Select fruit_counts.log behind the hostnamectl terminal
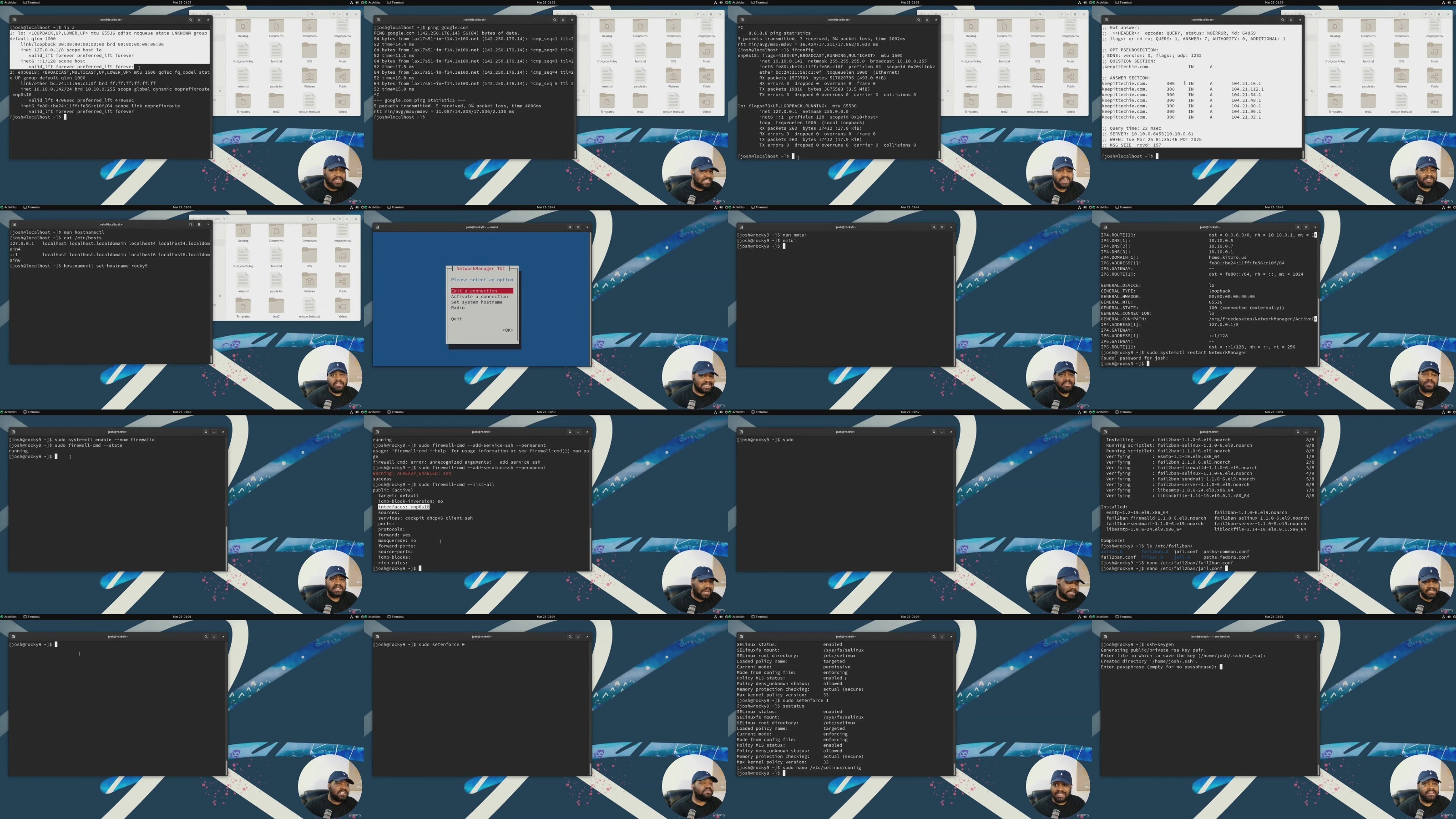1456x819 pixels. tap(243, 258)
